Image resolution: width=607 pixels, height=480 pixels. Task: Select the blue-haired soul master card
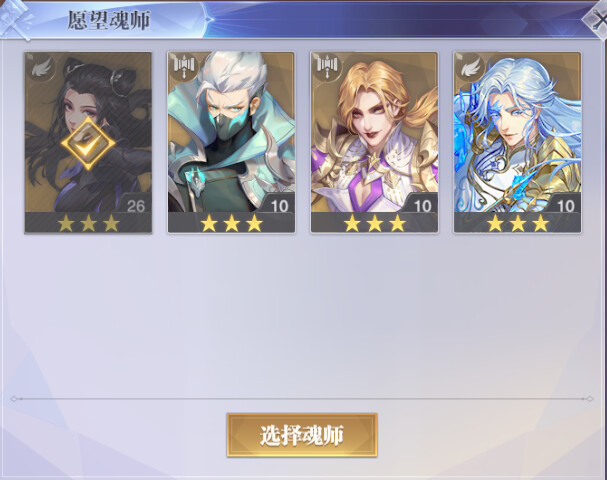(x=517, y=142)
